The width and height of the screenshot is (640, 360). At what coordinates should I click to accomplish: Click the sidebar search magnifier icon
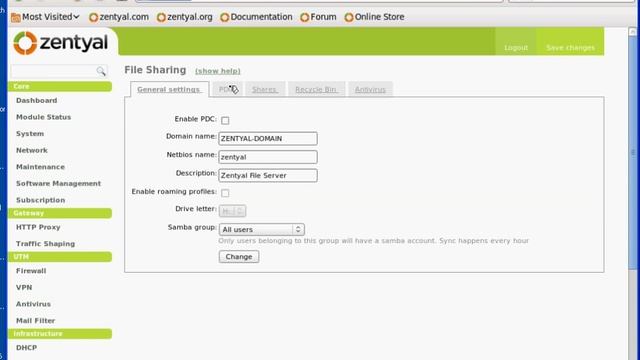click(101, 71)
